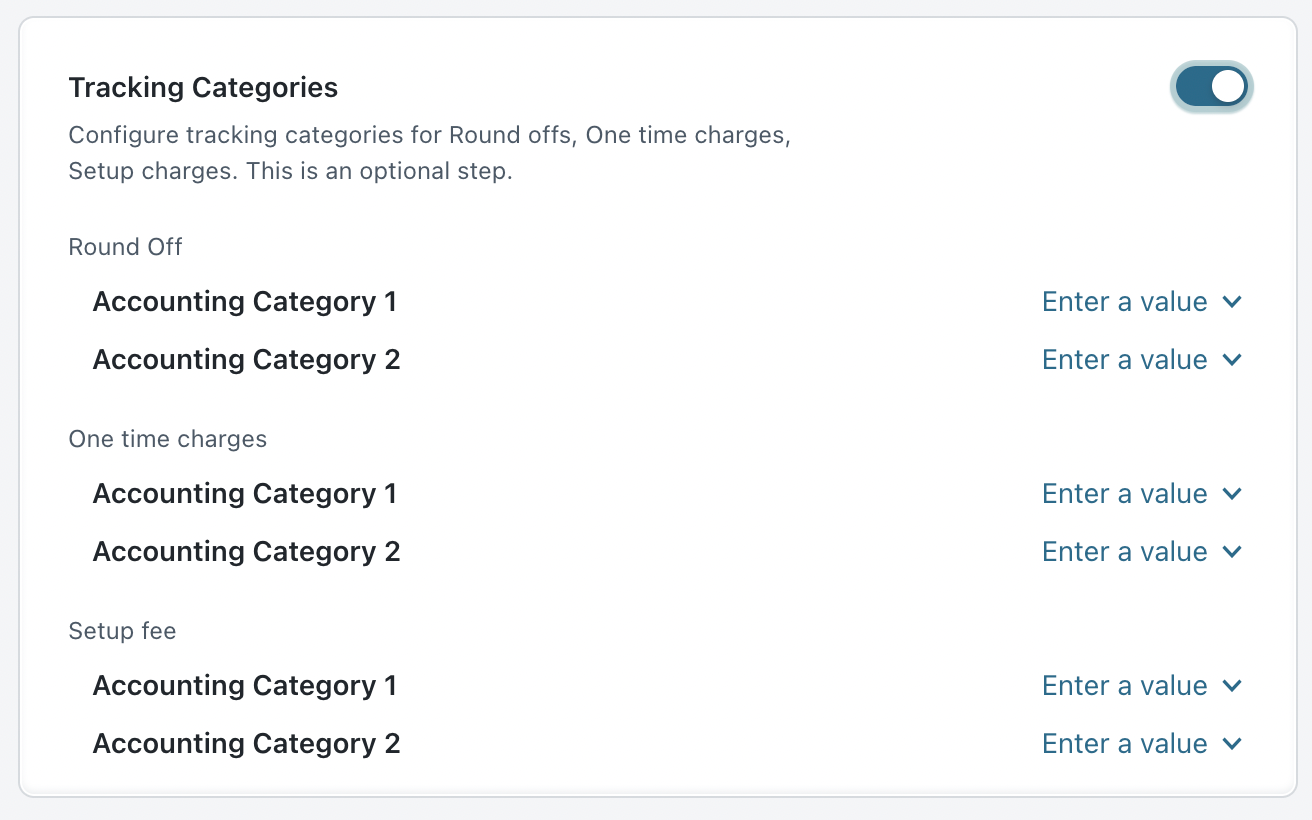Open 'Enter a value' for One time charges Category 1
1312x820 pixels.
pyautogui.click(x=1124, y=494)
